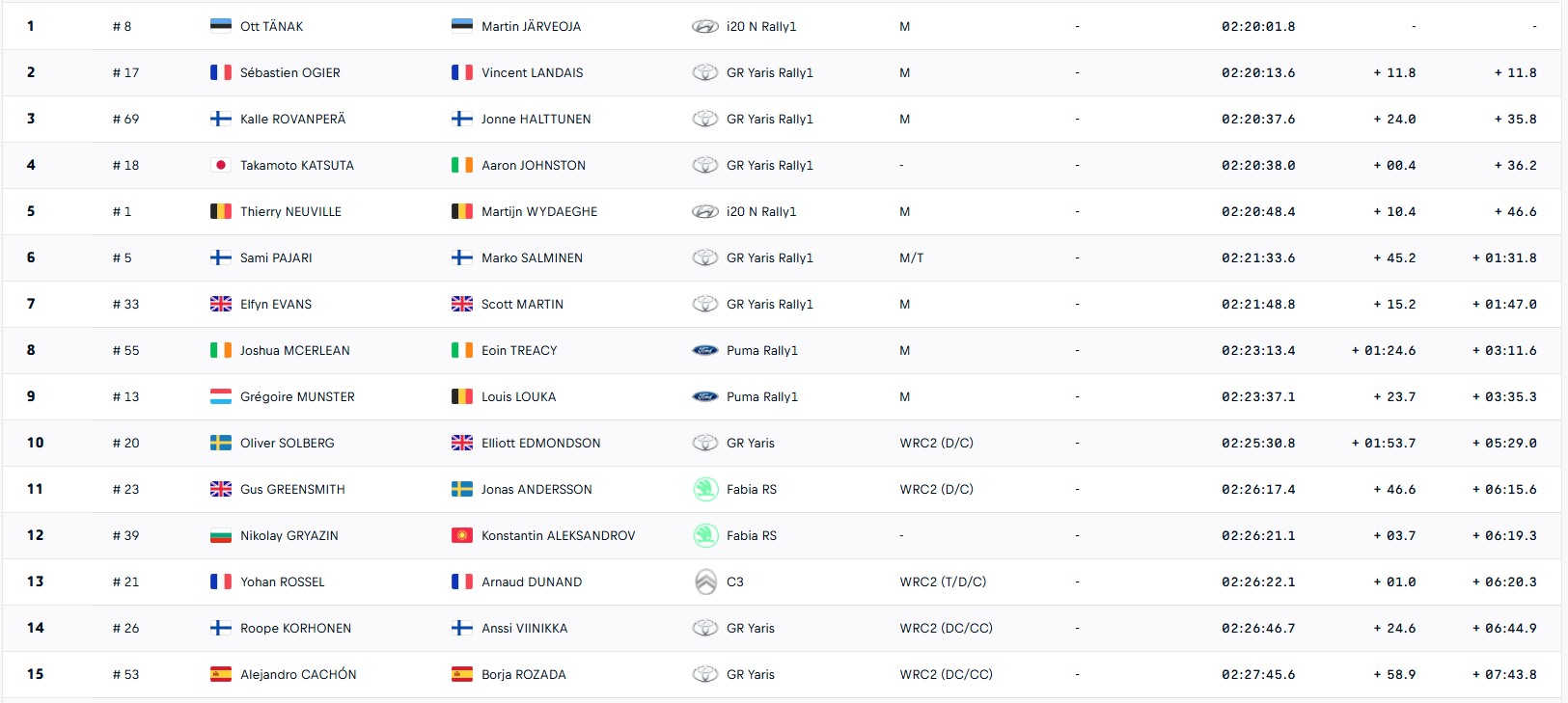Click Thierry Neuville's stage time 02:20:48.4
The height and width of the screenshot is (703, 1568).
pos(1258,211)
